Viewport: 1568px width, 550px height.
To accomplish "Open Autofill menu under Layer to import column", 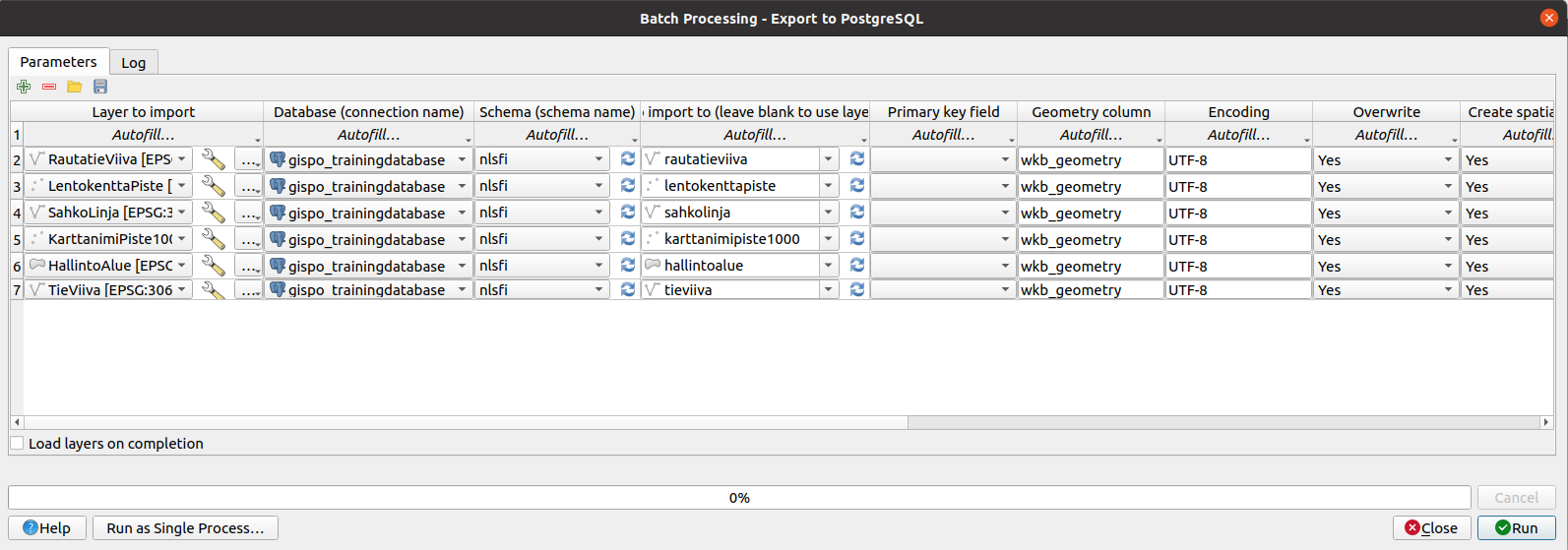I will tap(144, 135).
